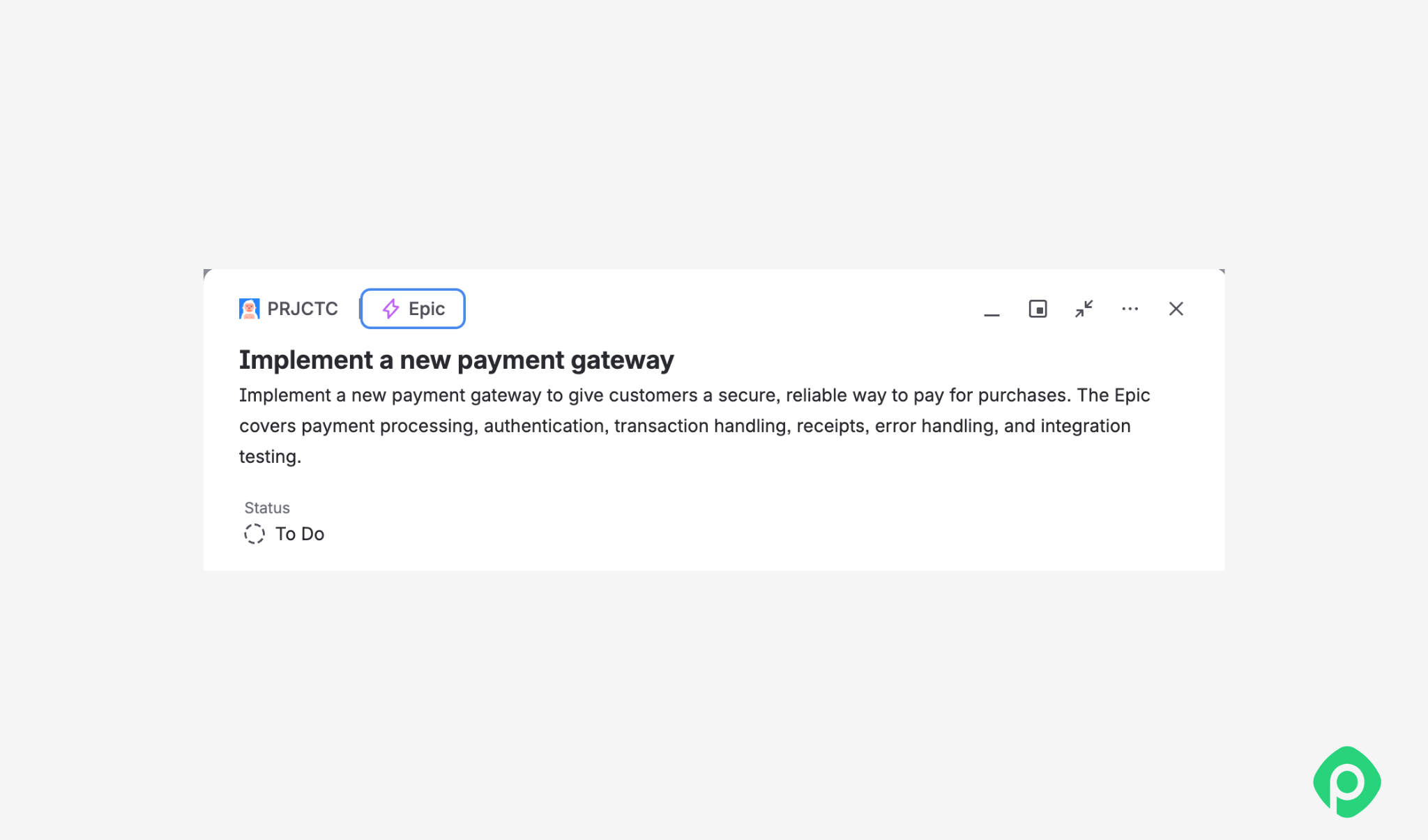Screen dimensions: 1428x840
Task: Click the PRJCTC project identifier label
Action: pos(303,309)
